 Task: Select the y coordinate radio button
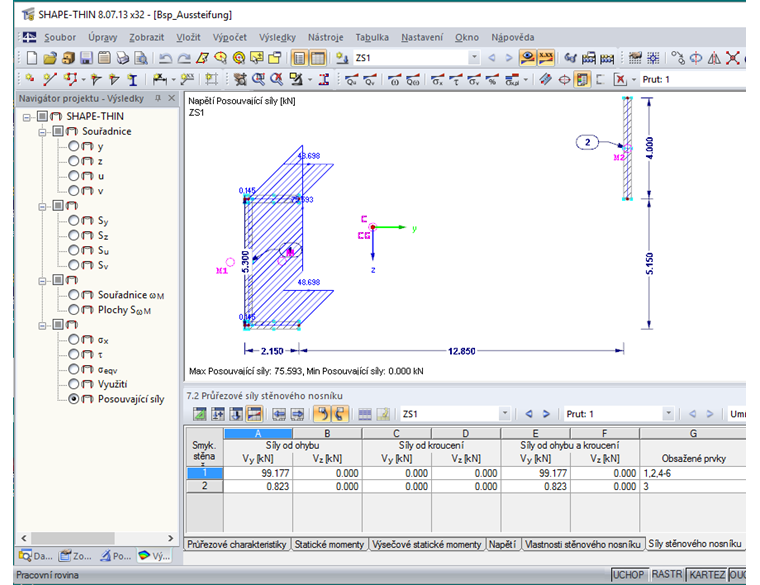(x=74, y=146)
